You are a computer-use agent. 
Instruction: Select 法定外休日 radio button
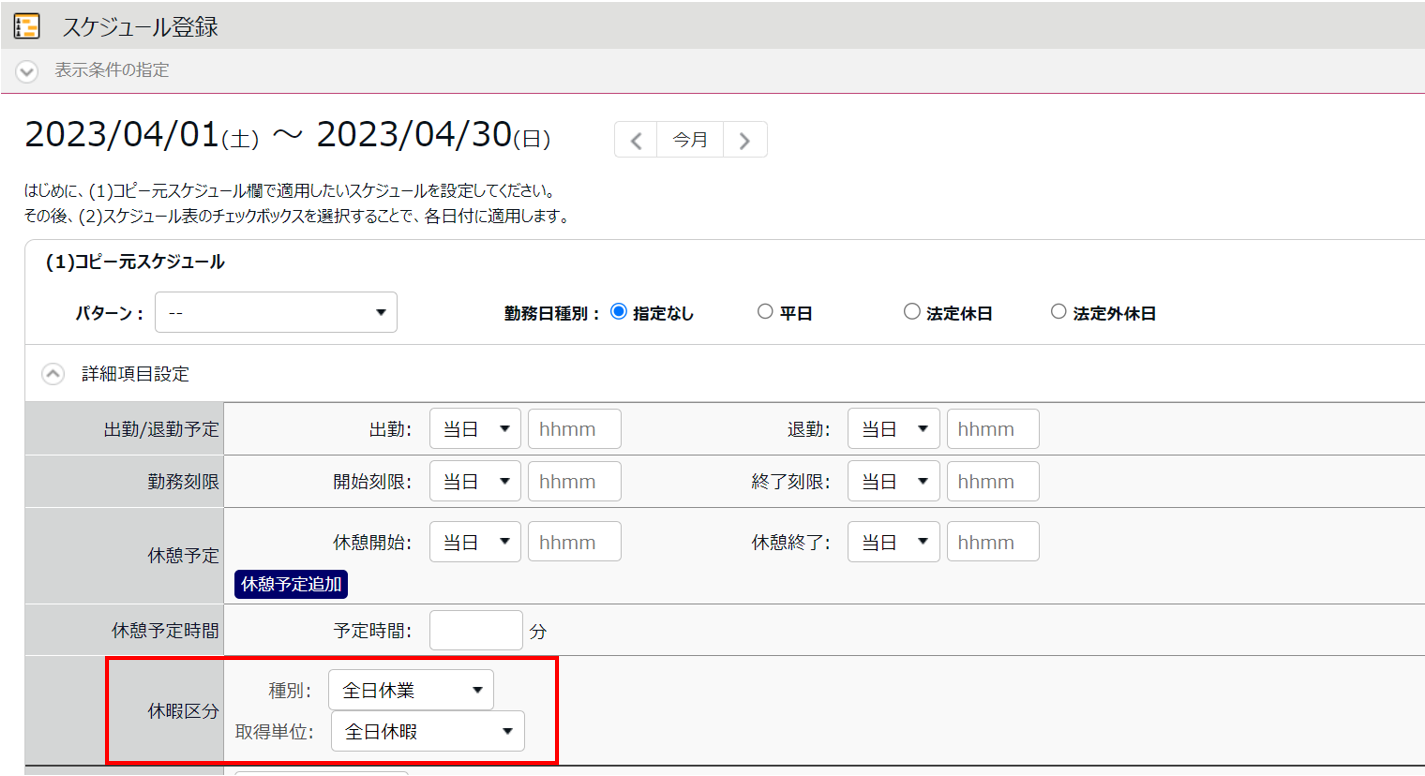coord(1058,312)
